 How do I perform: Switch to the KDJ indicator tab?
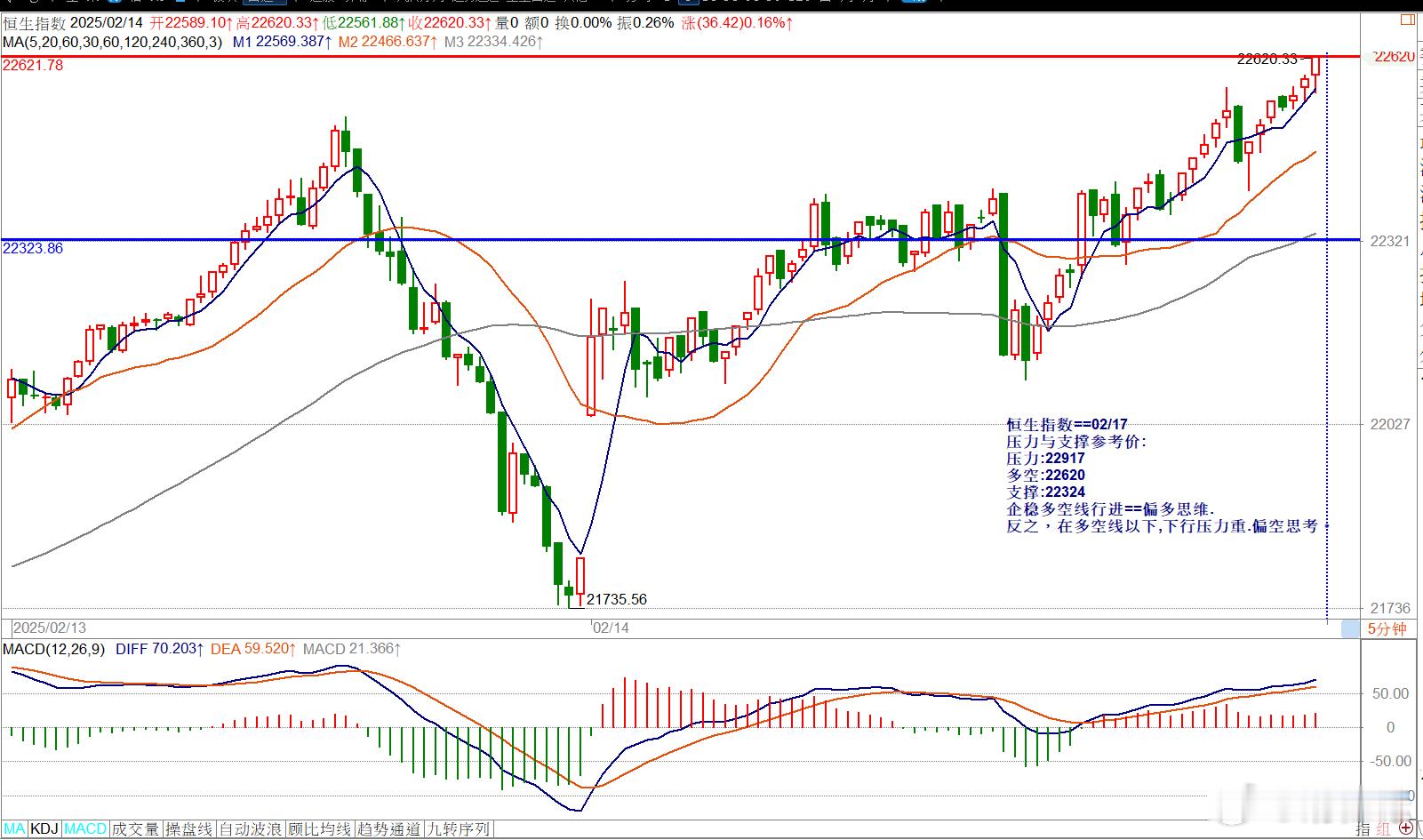[44, 829]
